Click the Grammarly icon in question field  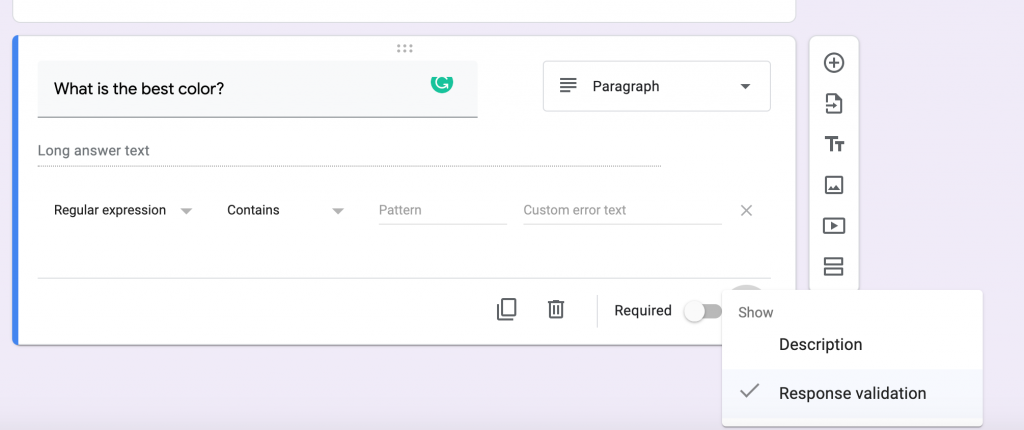(442, 84)
